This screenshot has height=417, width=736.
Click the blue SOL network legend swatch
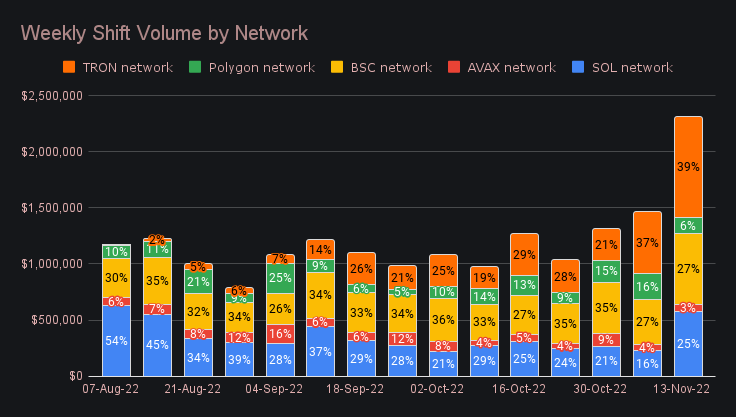pyautogui.click(x=577, y=67)
